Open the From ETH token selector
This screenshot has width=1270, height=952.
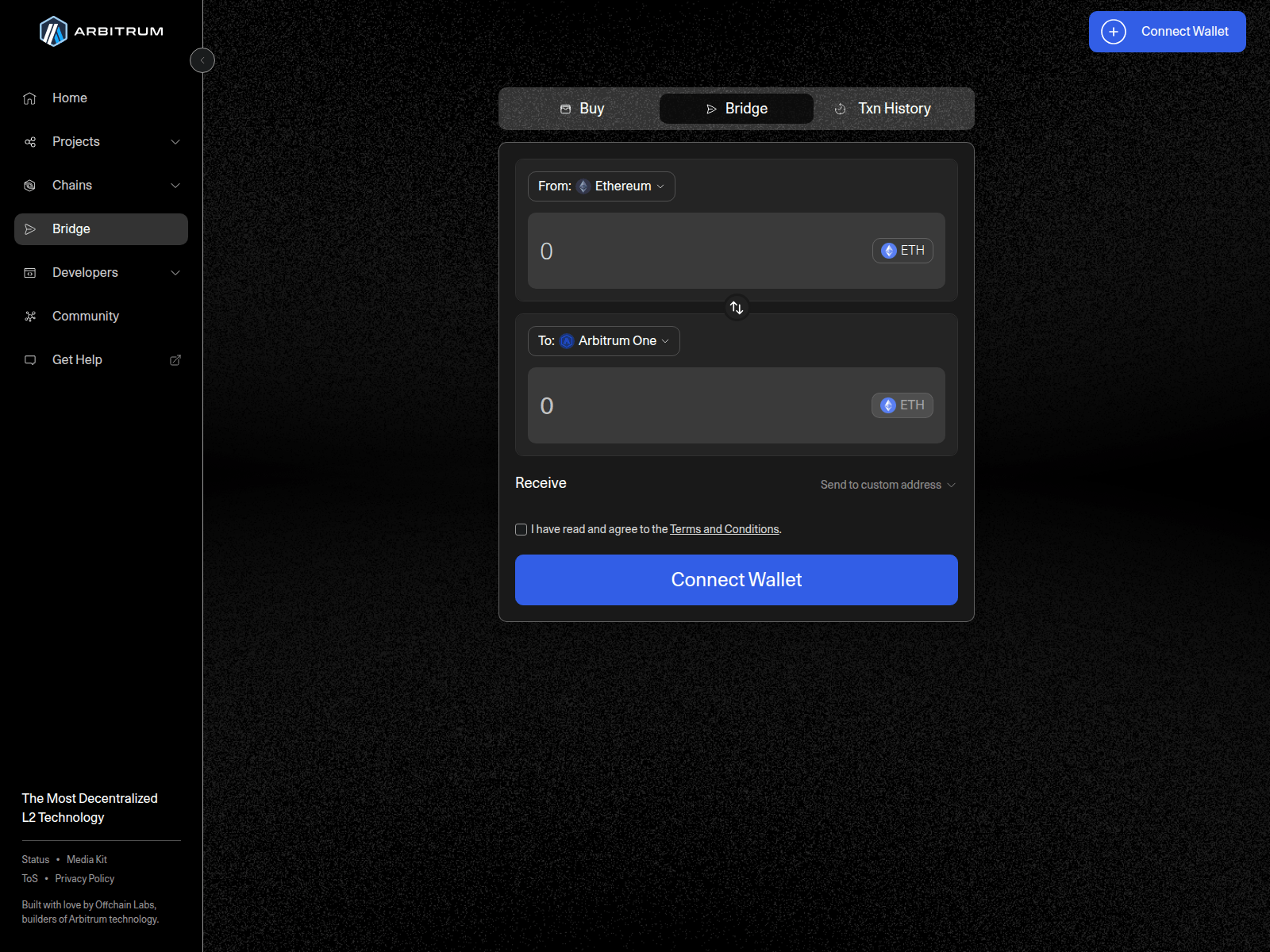[902, 251]
